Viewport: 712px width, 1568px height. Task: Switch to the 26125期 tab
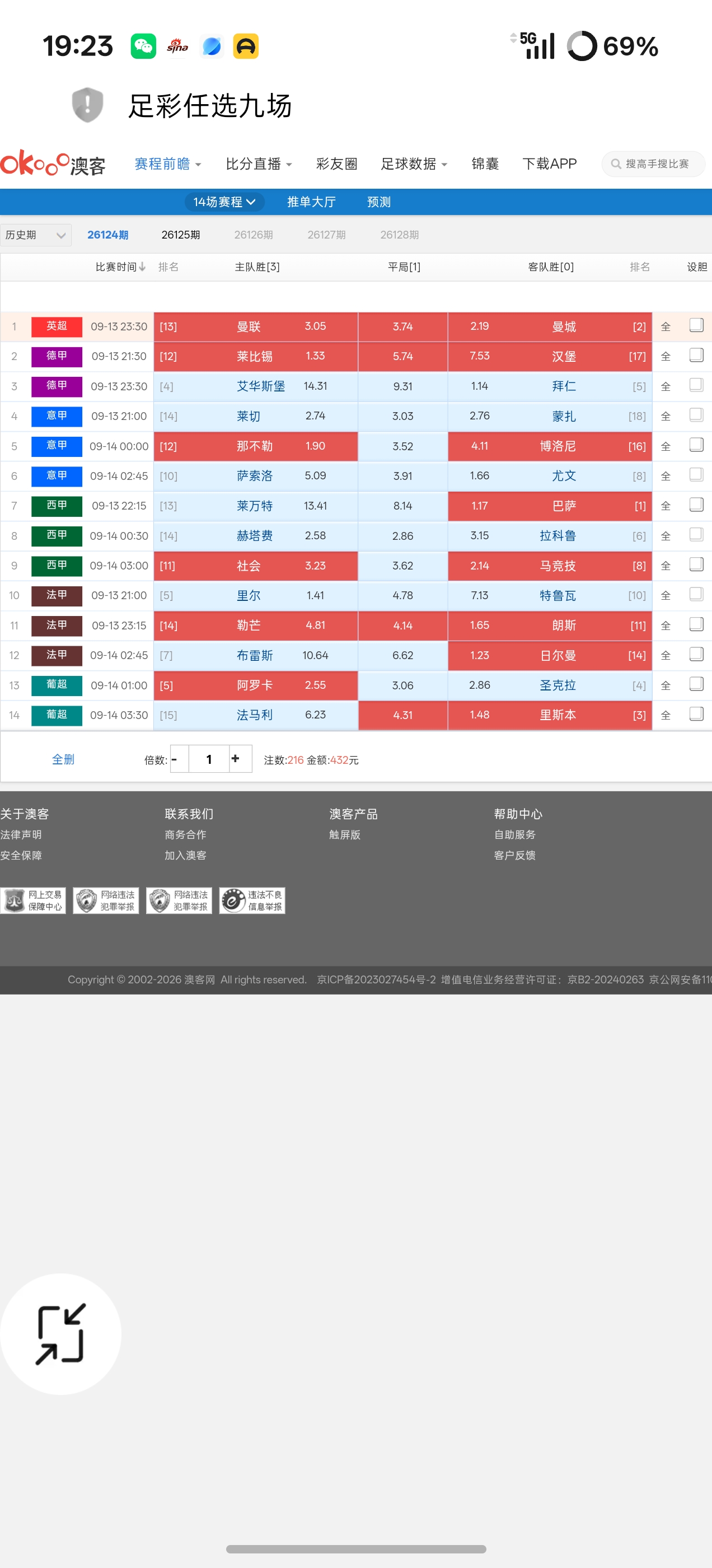click(181, 235)
